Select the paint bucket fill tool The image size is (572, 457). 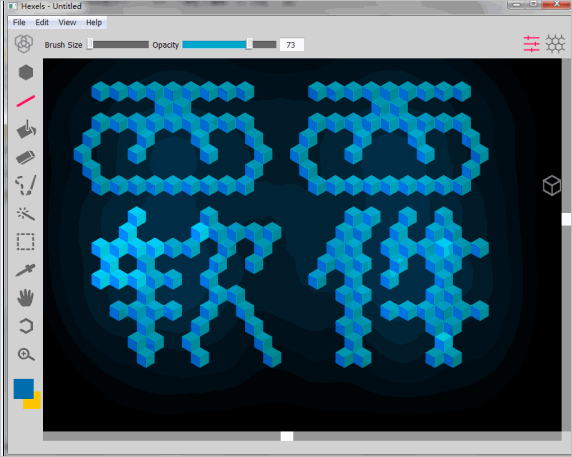(26, 129)
